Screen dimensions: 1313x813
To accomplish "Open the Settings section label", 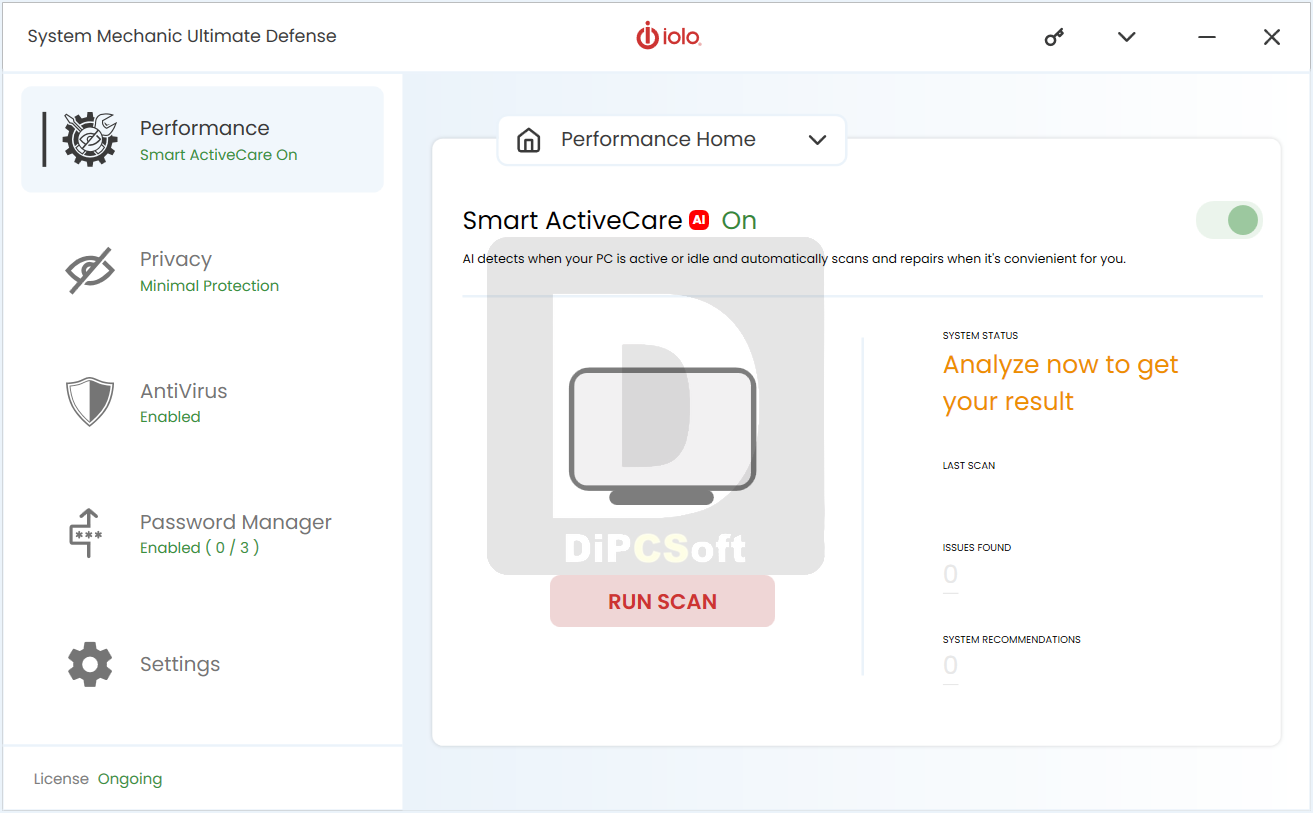I will click(180, 664).
